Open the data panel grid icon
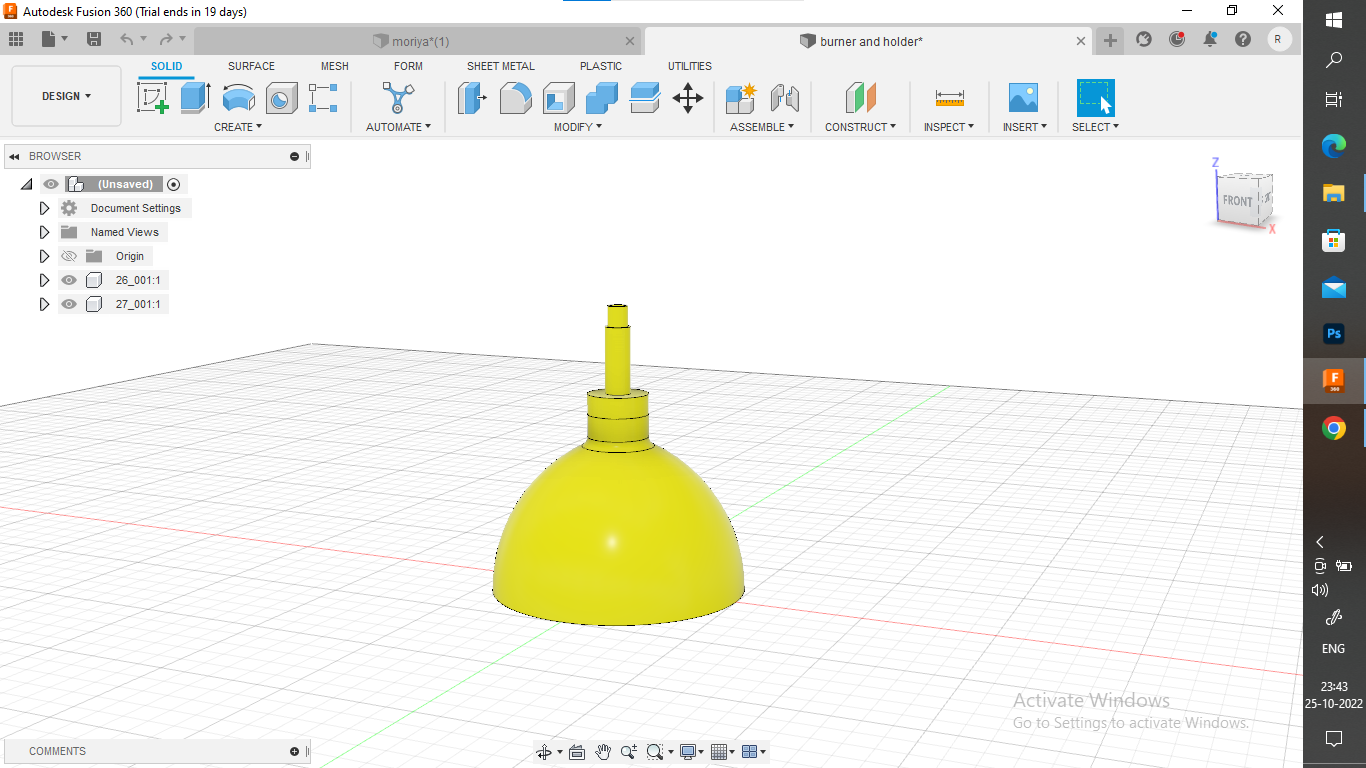Screen dimensions: 1366x768 (16, 39)
